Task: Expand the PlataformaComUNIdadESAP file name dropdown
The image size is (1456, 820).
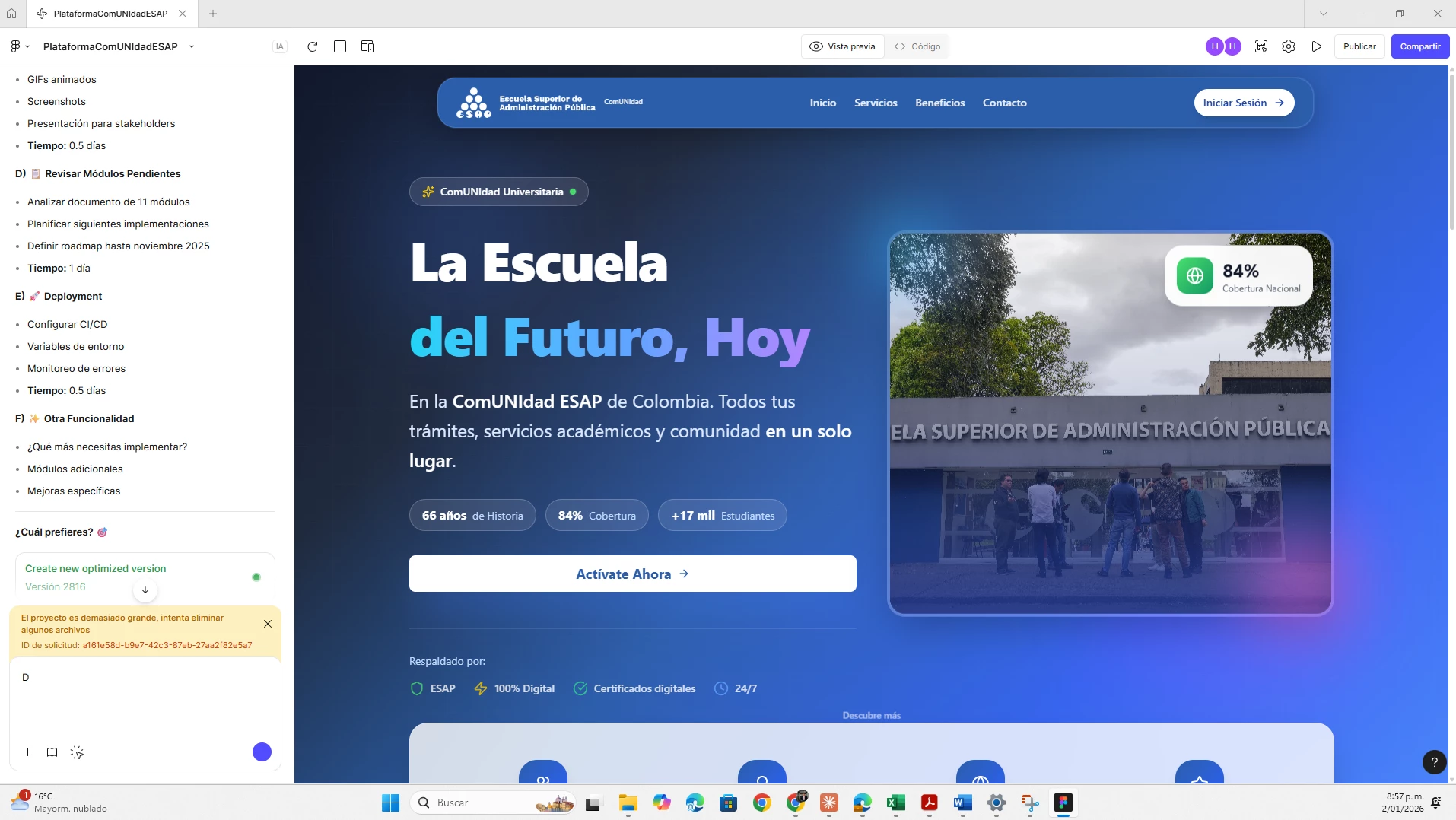Action: pyautogui.click(x=192, y=46)
